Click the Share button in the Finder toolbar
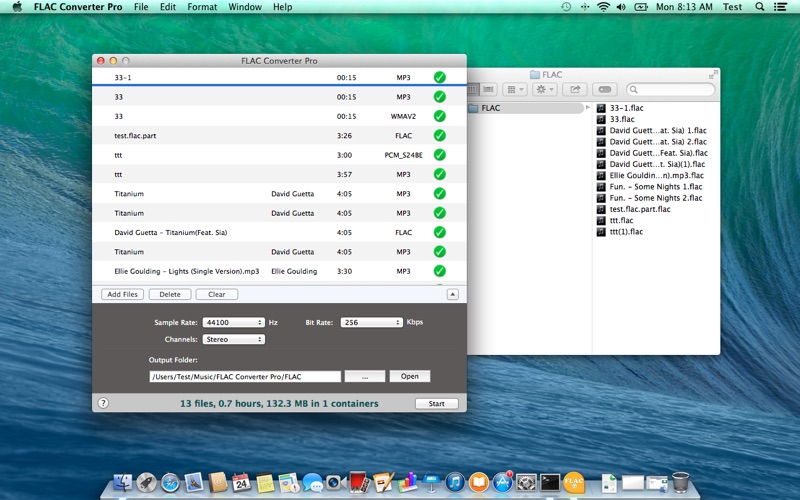The width and height of the screenshot is (800, 500). click(575, 89)
